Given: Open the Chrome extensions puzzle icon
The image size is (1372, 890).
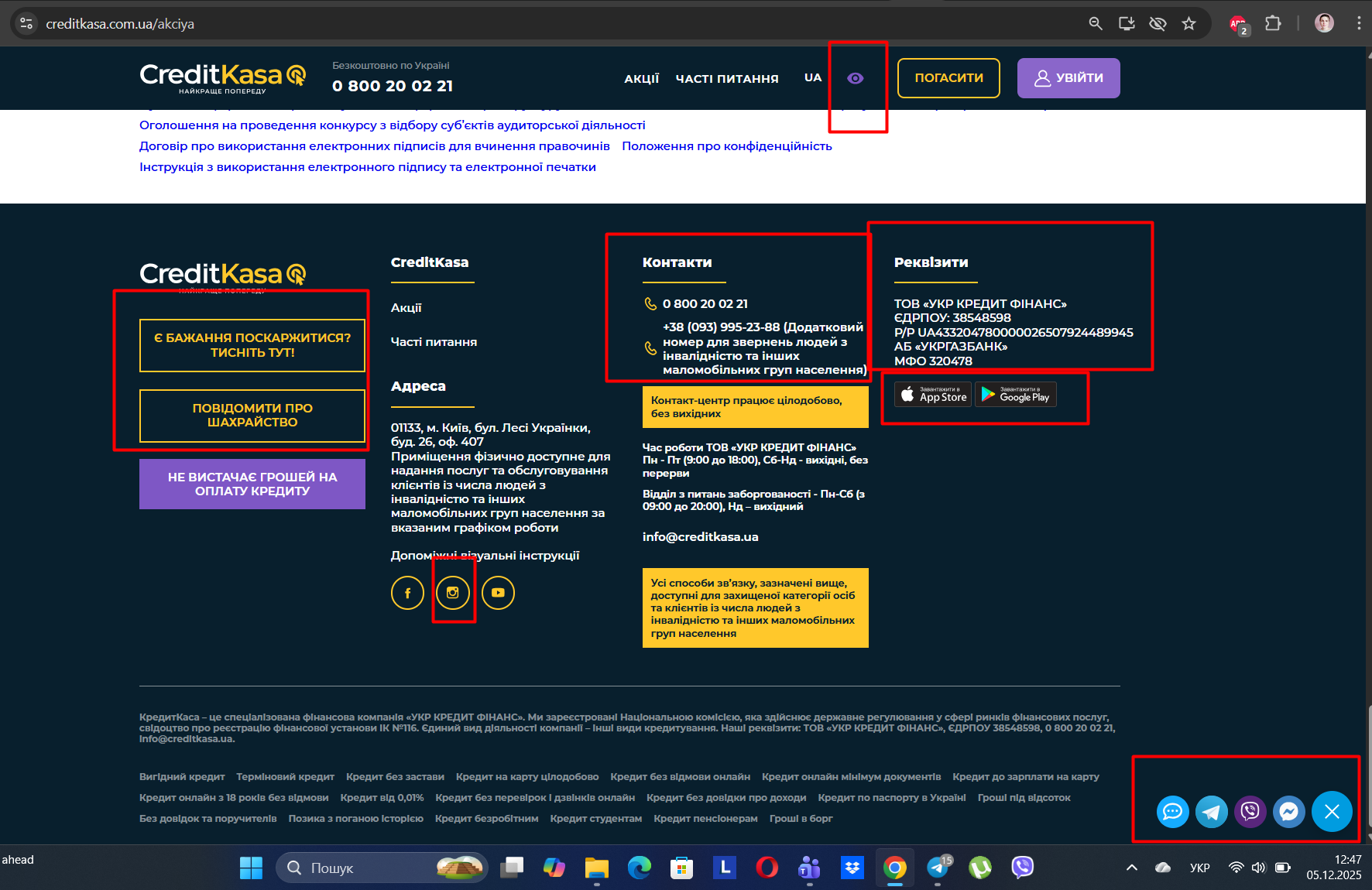Looking at the screenshot, I should [1273, 24].
